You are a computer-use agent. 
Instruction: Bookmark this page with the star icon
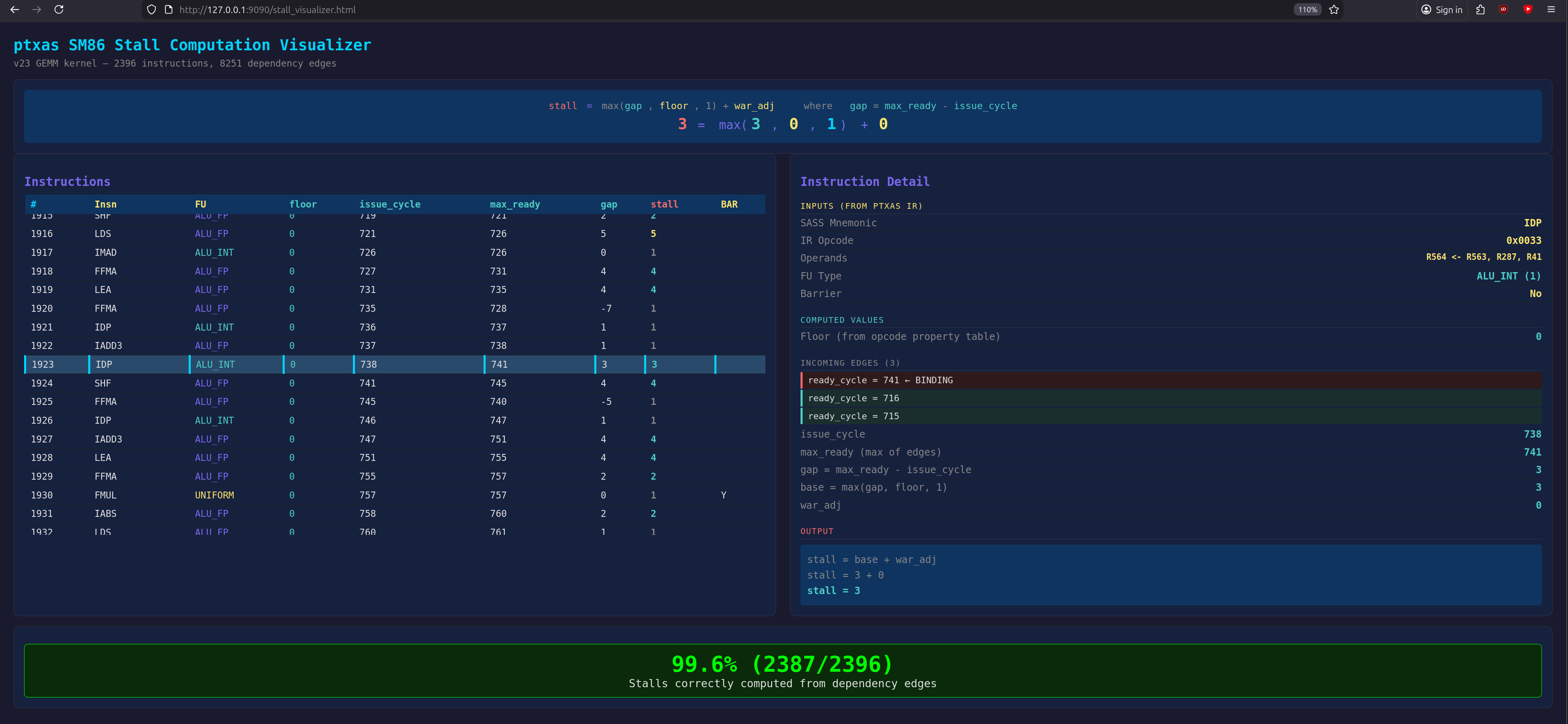(x=1334, y=10)
